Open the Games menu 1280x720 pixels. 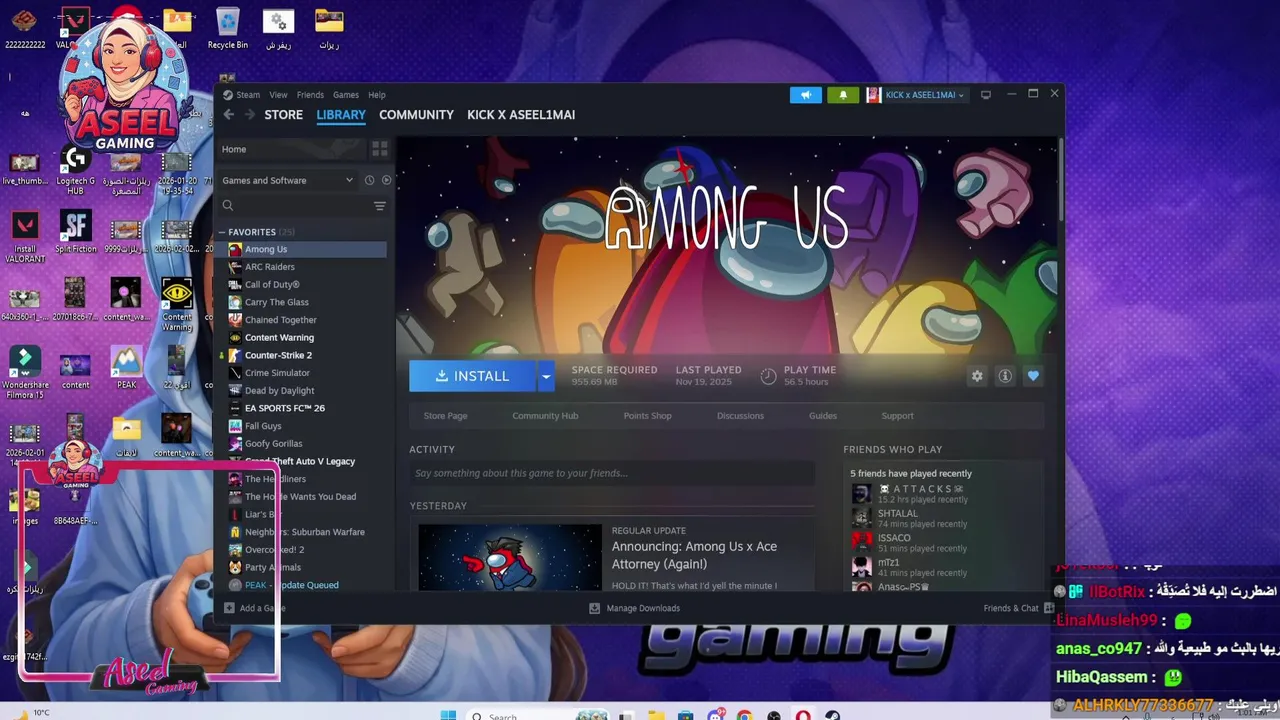coord(346,95)
